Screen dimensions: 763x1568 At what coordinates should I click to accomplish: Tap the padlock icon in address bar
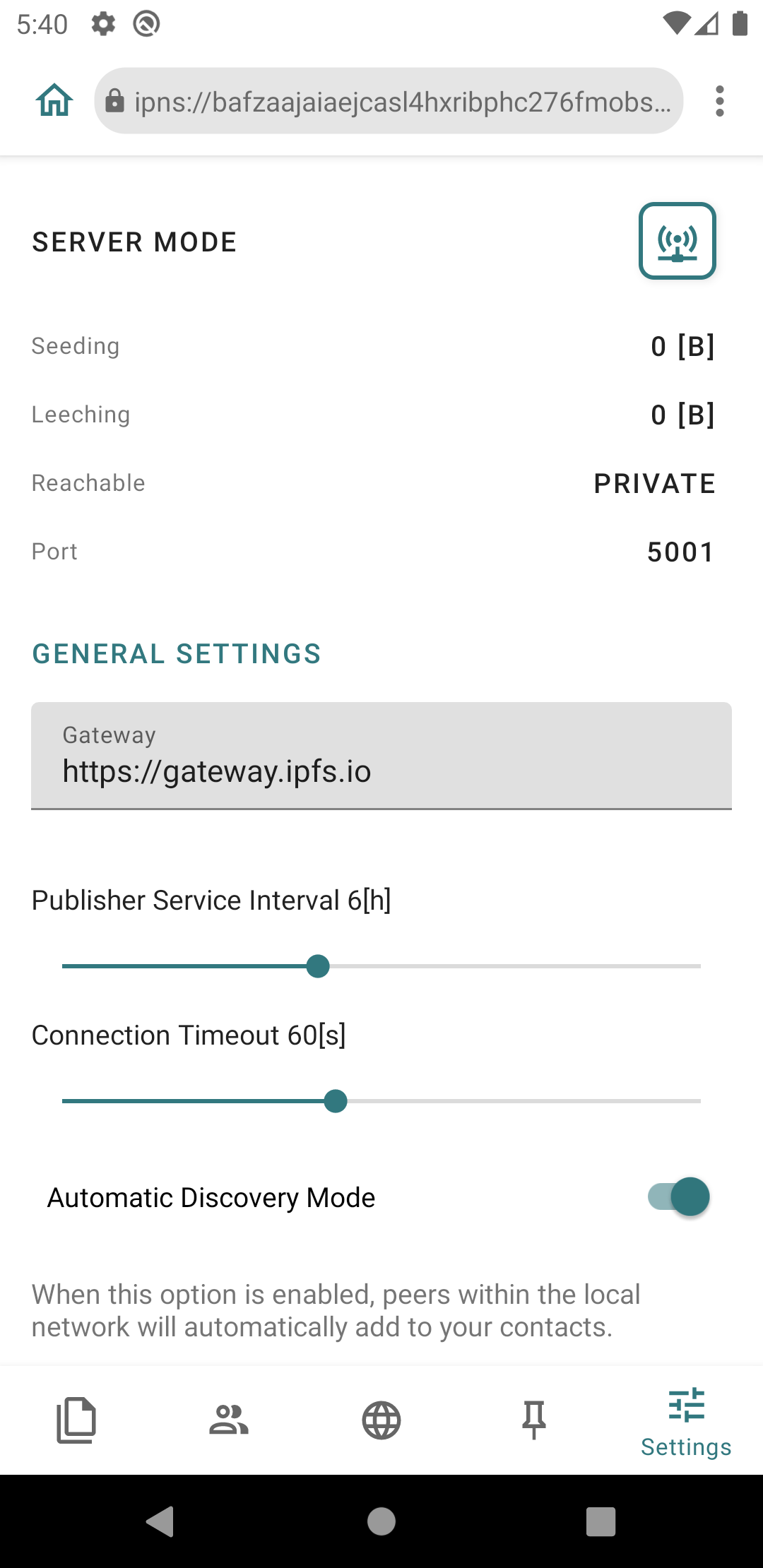point(114,102)
